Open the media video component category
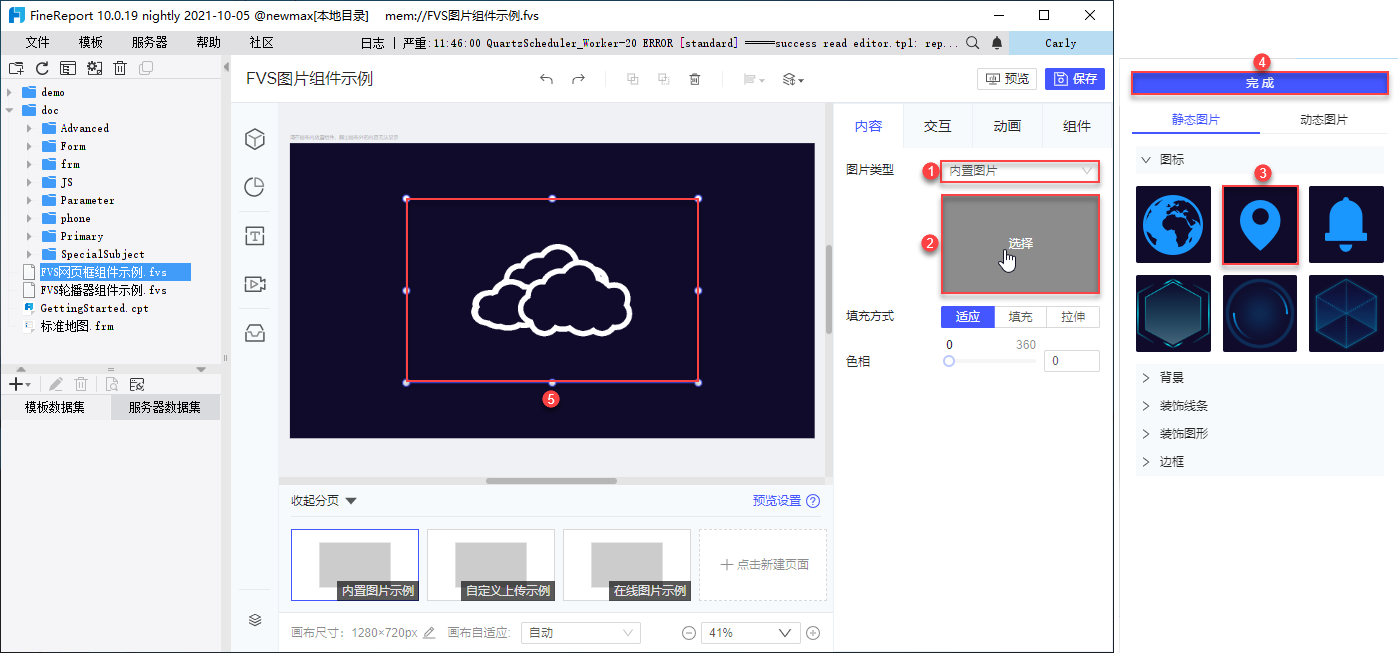1398x653 pixels. point(255,284)
